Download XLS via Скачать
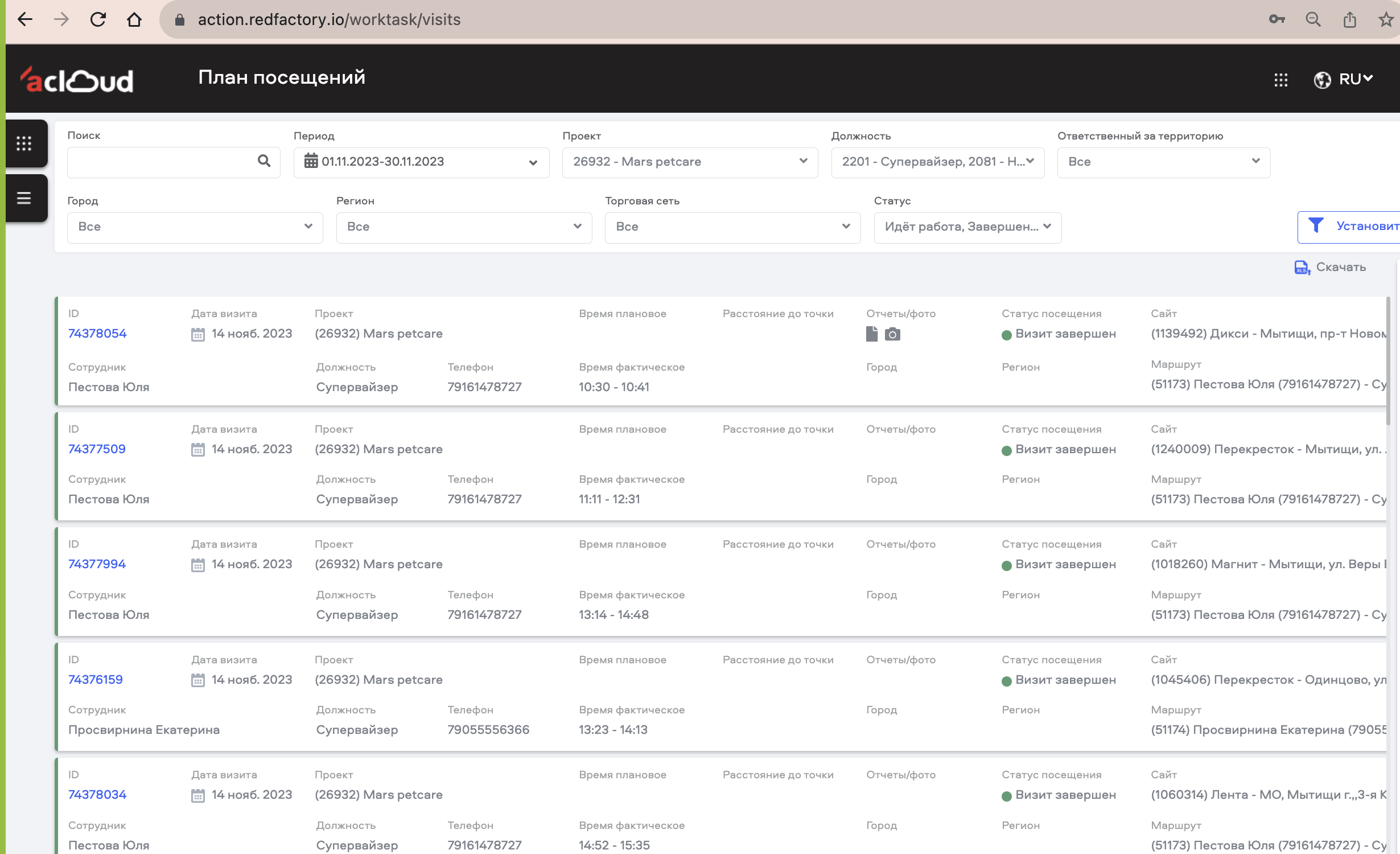Viewport: 1400px width, 854px height. coord(1330,267)
